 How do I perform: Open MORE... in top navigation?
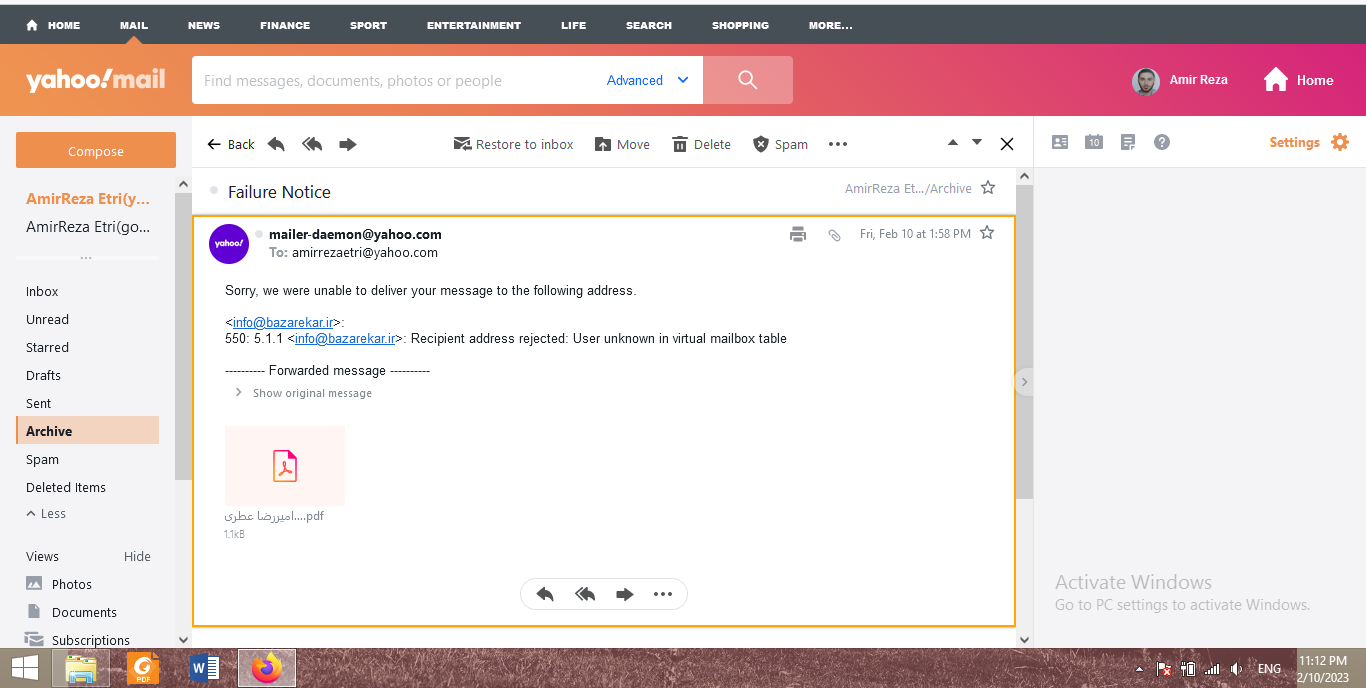(831, 25)
